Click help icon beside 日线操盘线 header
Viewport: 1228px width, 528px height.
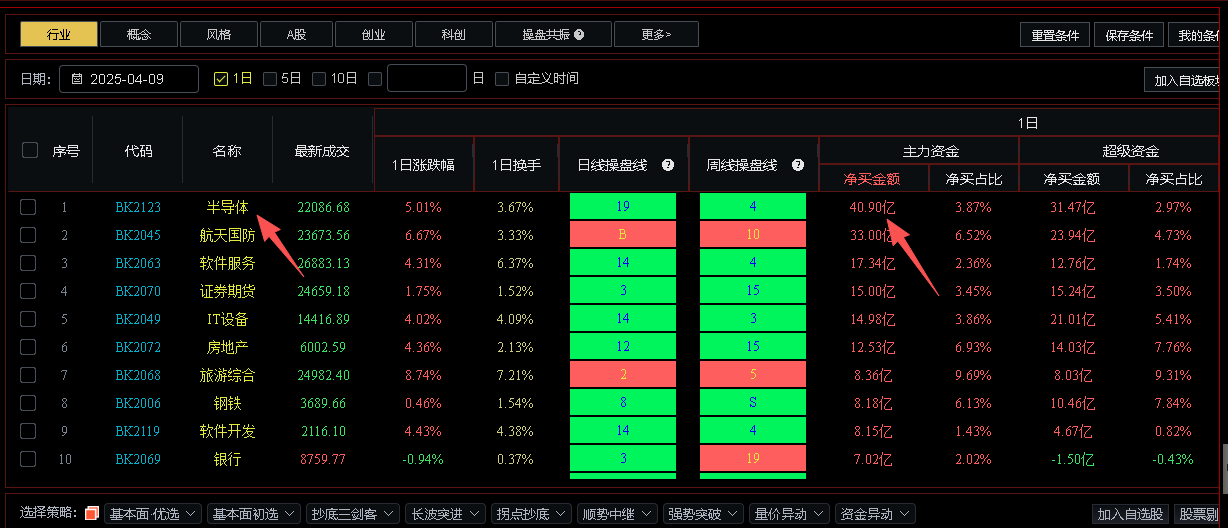[x=668, y=165]
